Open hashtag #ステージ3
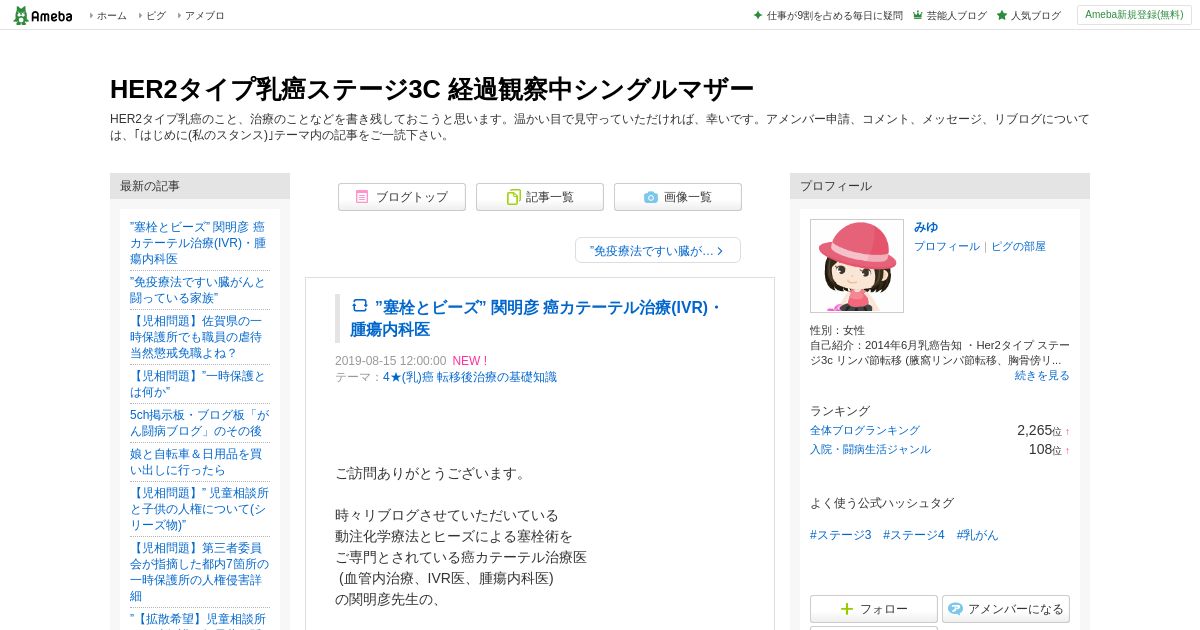The height and width of the screenshot is (630, 1200). (x=841, y=535)
